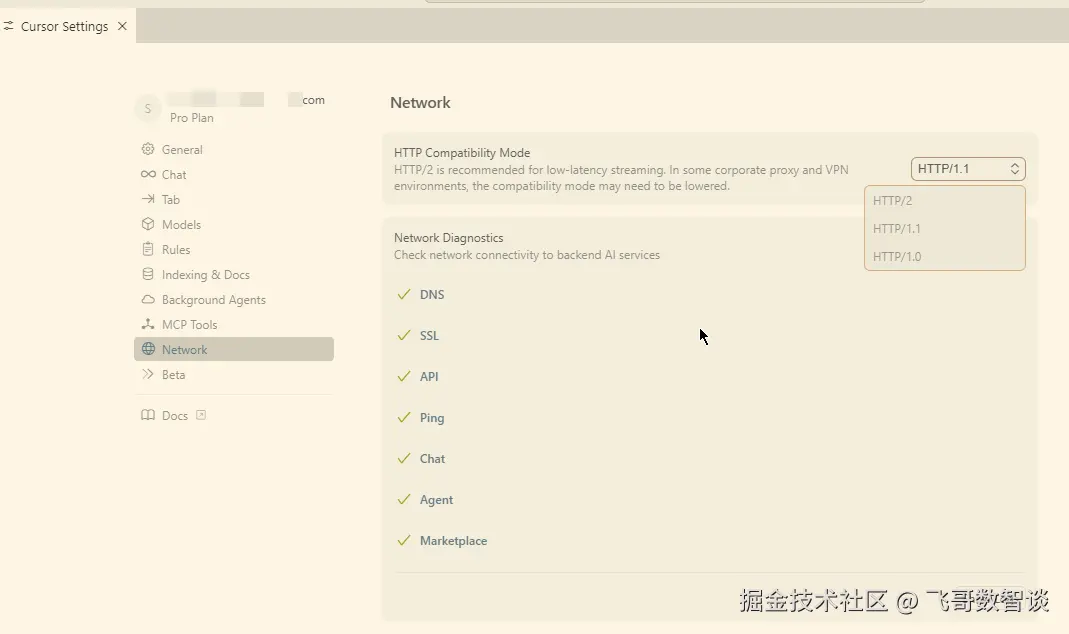1069x634 pixels.
Task: Click the API diagnostics entry
Action: pos(429,376)
